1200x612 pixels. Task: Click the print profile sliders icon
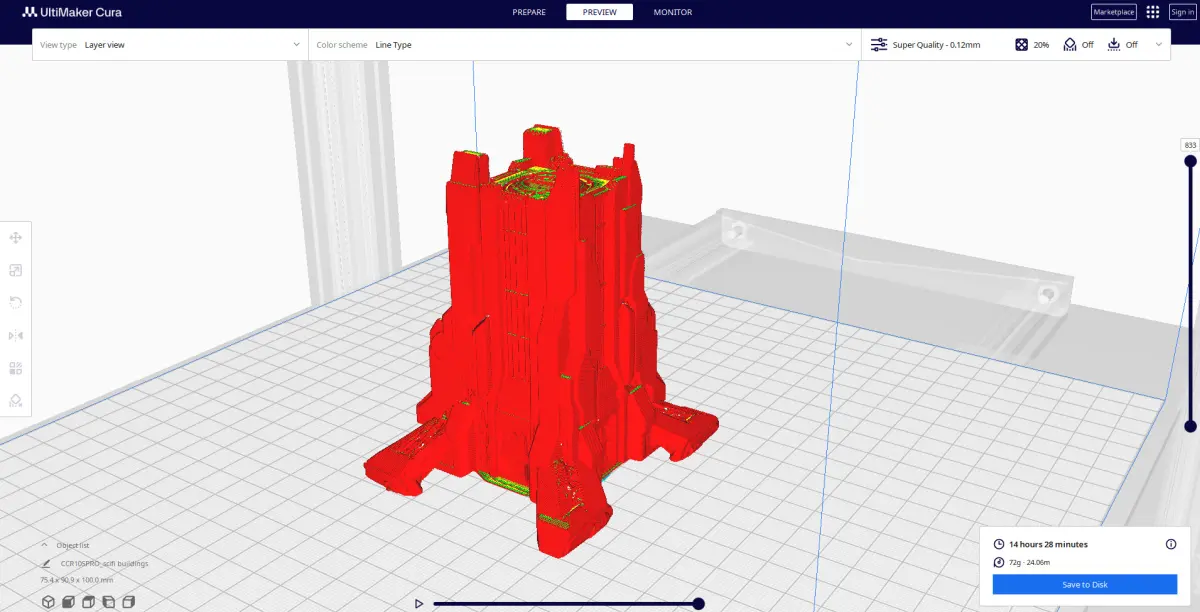[879, 45]
